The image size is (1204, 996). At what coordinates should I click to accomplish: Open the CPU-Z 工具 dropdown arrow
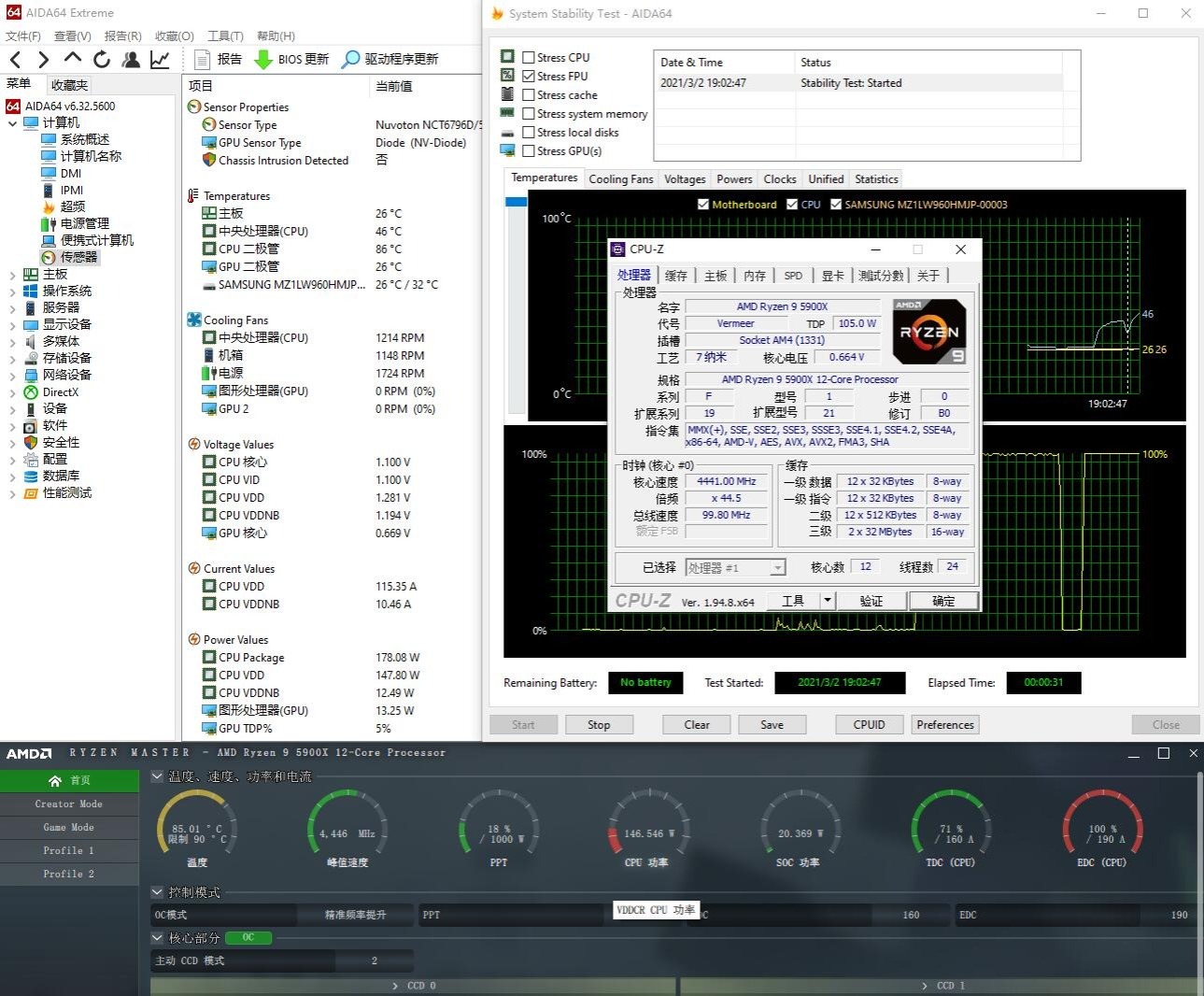[828, 601]
